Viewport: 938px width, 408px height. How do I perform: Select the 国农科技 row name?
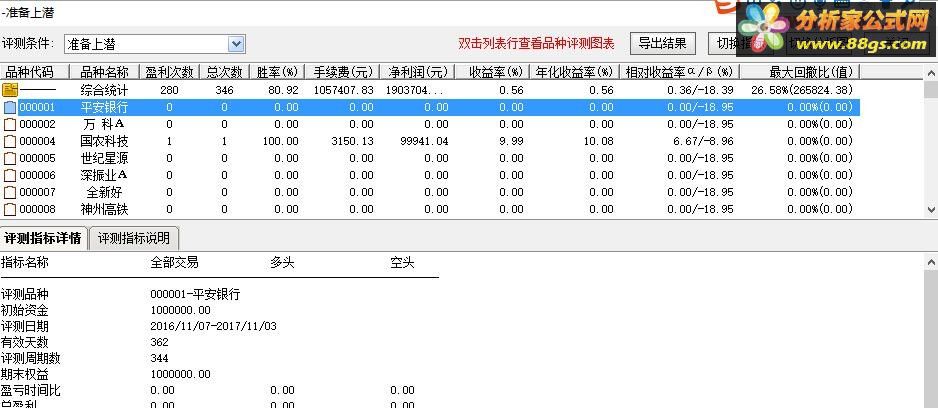point(104,142)
